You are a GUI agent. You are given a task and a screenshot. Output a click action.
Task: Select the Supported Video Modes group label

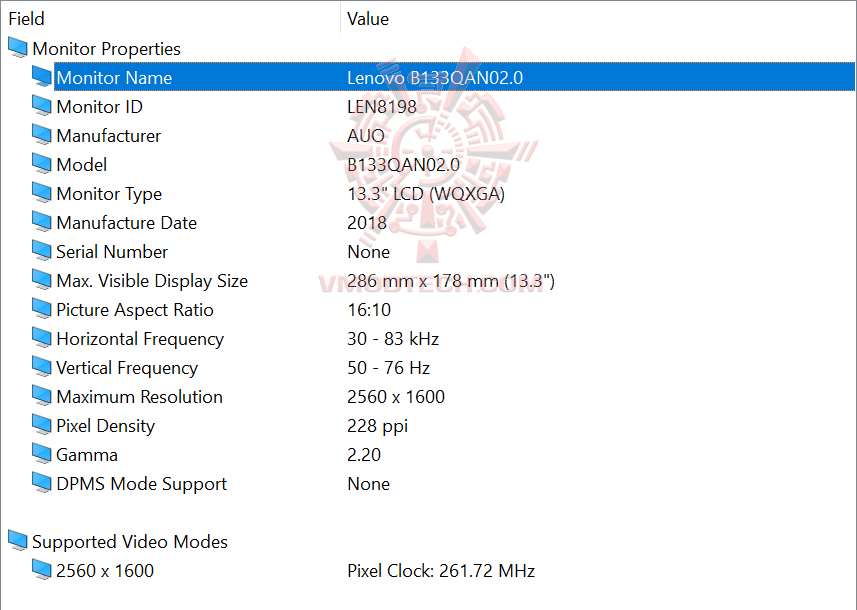coord(130,541)
